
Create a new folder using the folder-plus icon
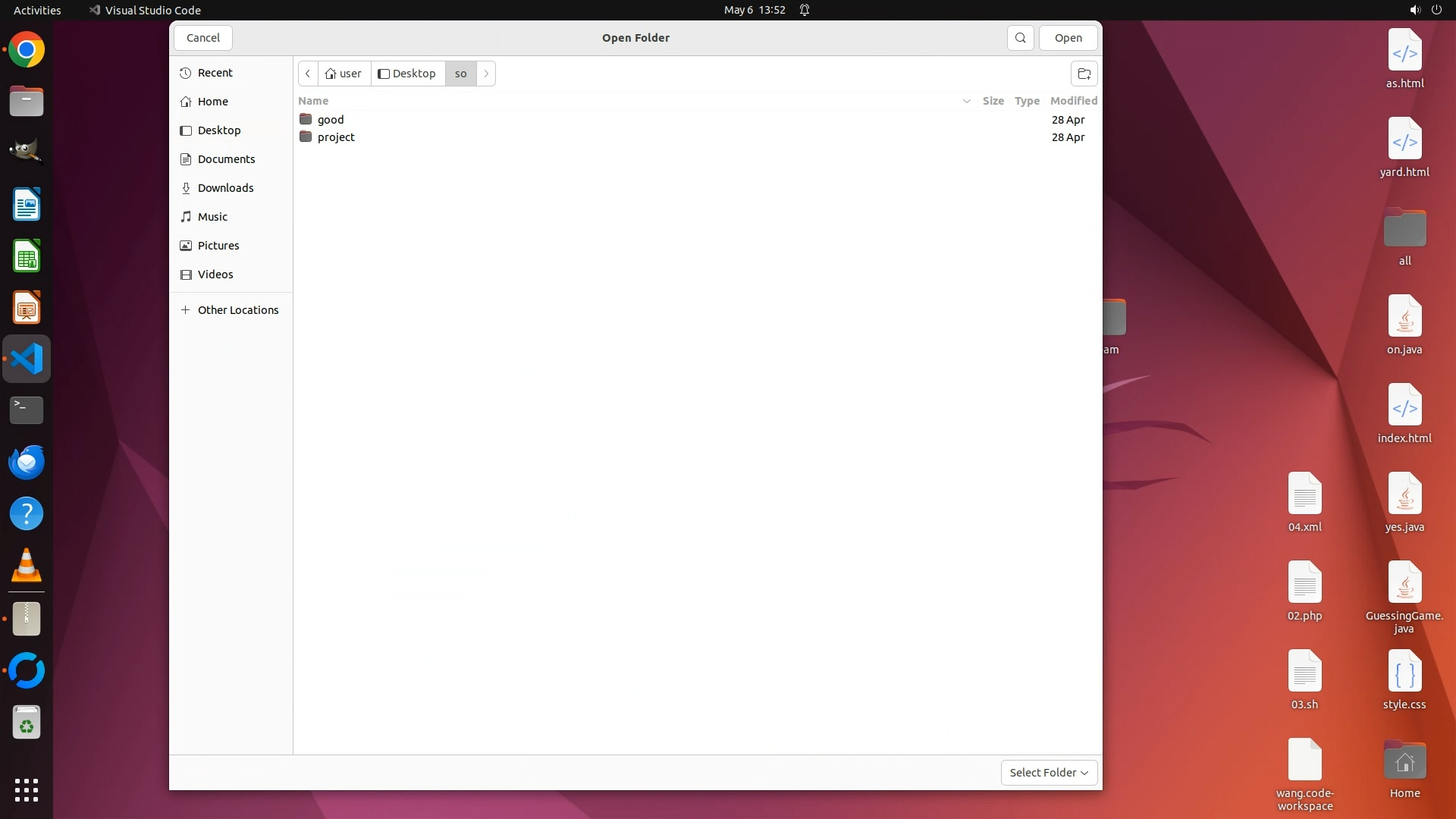click(x=1084, y=74)
